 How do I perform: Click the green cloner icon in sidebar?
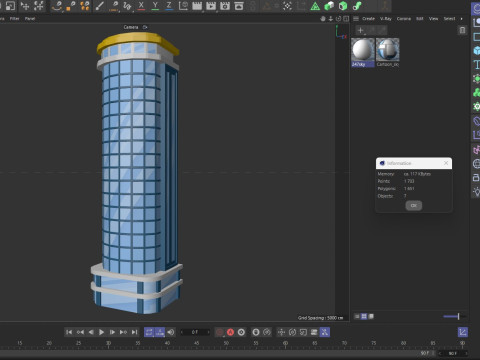click(x=477, y=92)
